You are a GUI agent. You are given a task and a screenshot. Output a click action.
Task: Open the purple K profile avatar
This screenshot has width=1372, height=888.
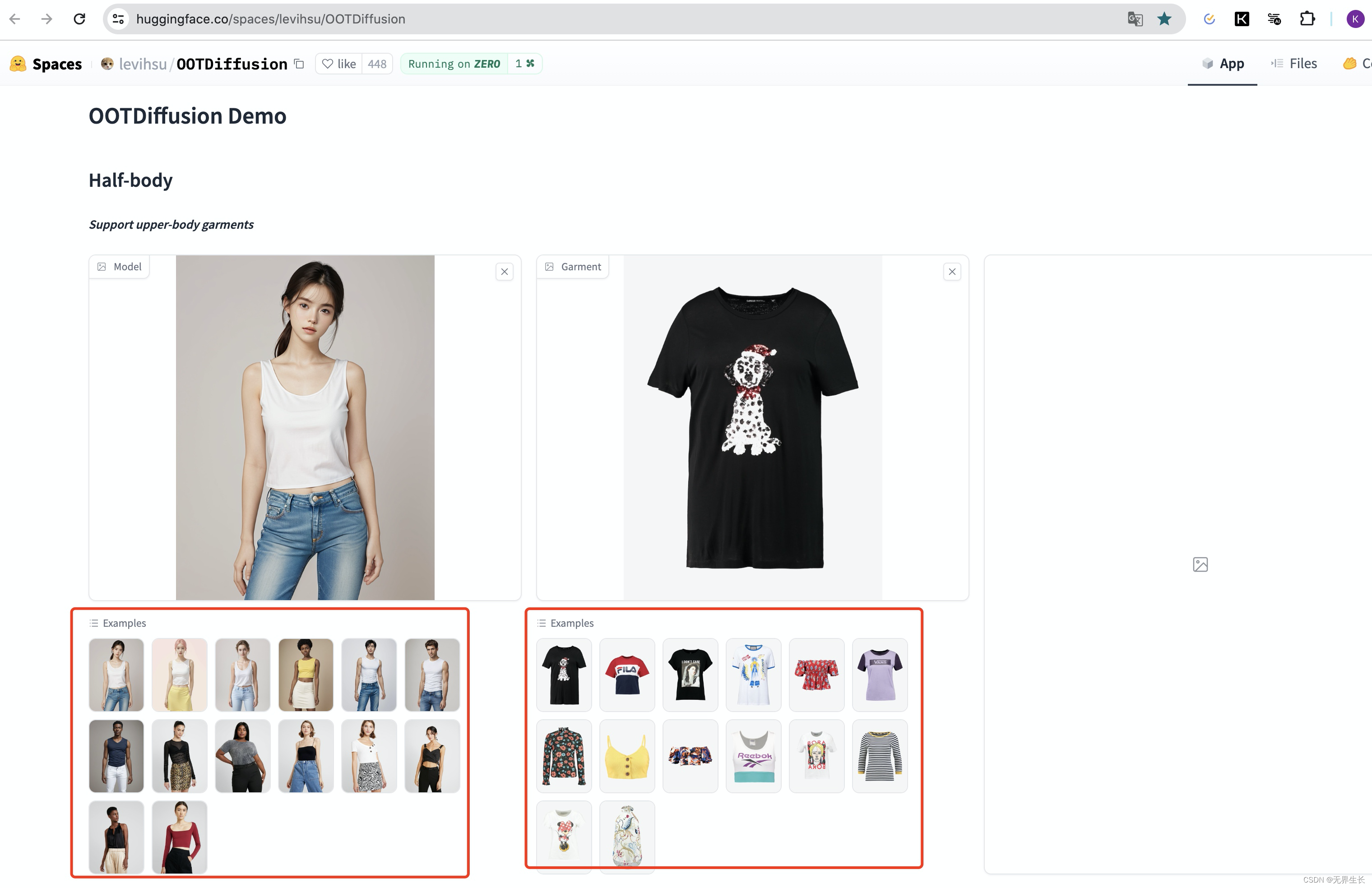coord(1355,19)
